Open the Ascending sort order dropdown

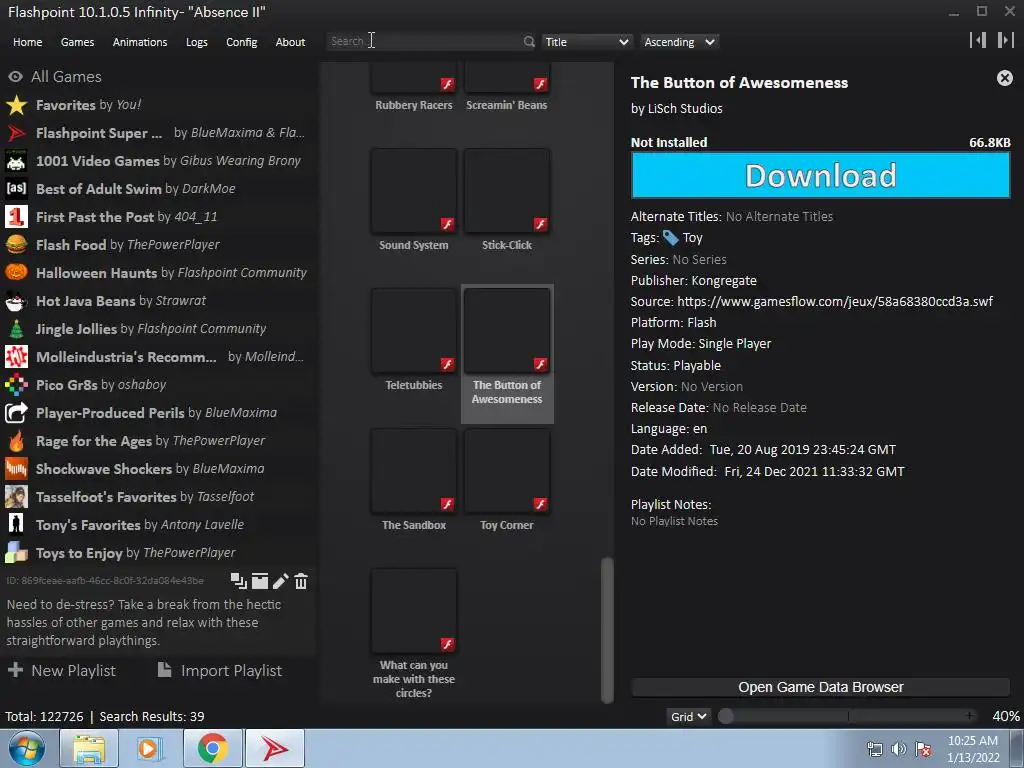[679, 42]
